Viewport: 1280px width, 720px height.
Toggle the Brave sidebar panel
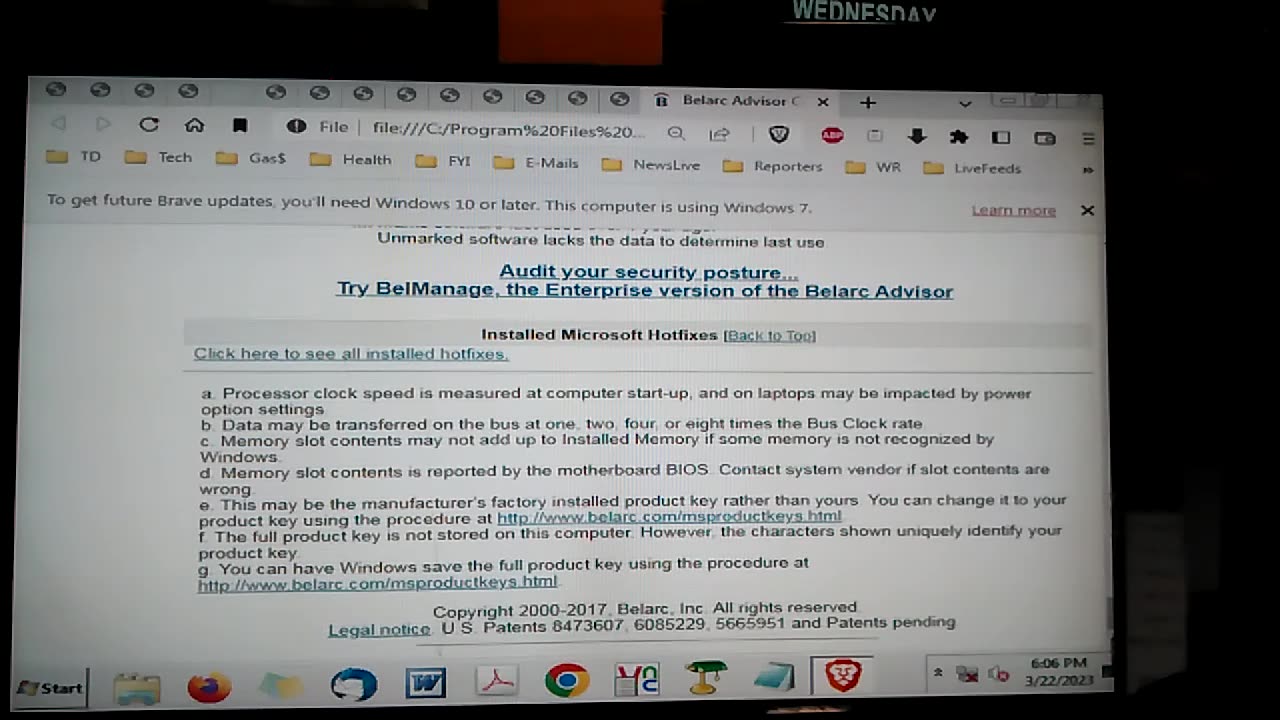pos(1001,138)
